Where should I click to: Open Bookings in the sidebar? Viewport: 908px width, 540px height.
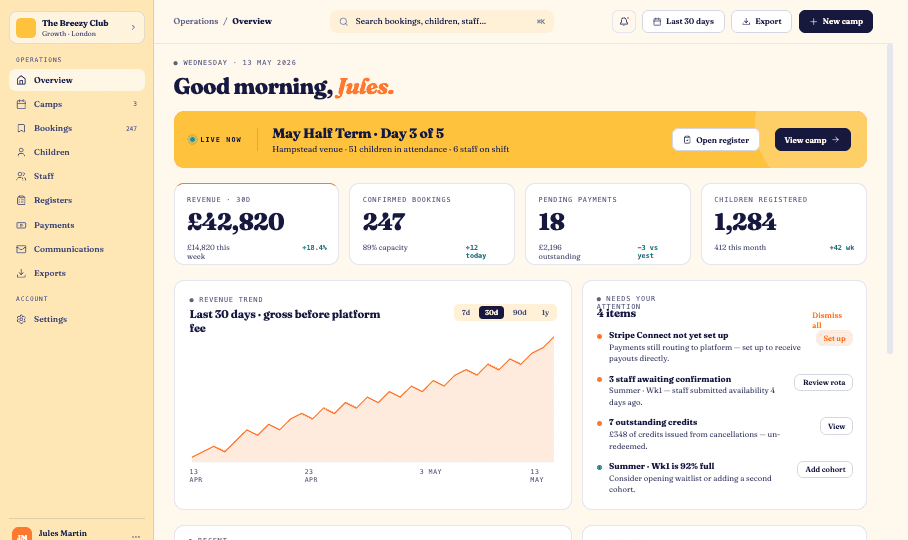(x=77, y=128)
